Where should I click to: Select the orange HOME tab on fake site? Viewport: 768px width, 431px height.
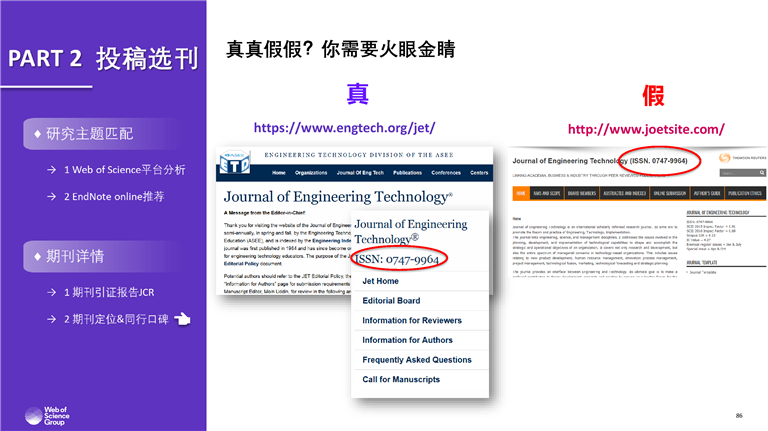(521, 193)
